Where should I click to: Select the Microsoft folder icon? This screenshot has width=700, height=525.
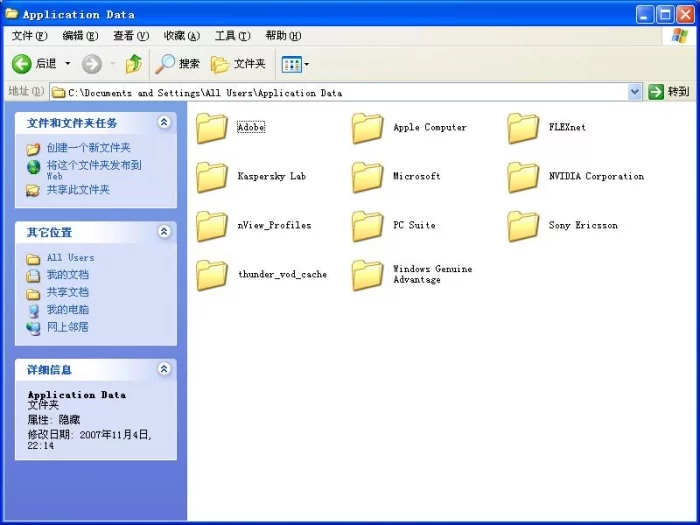(x=367, y=177)
